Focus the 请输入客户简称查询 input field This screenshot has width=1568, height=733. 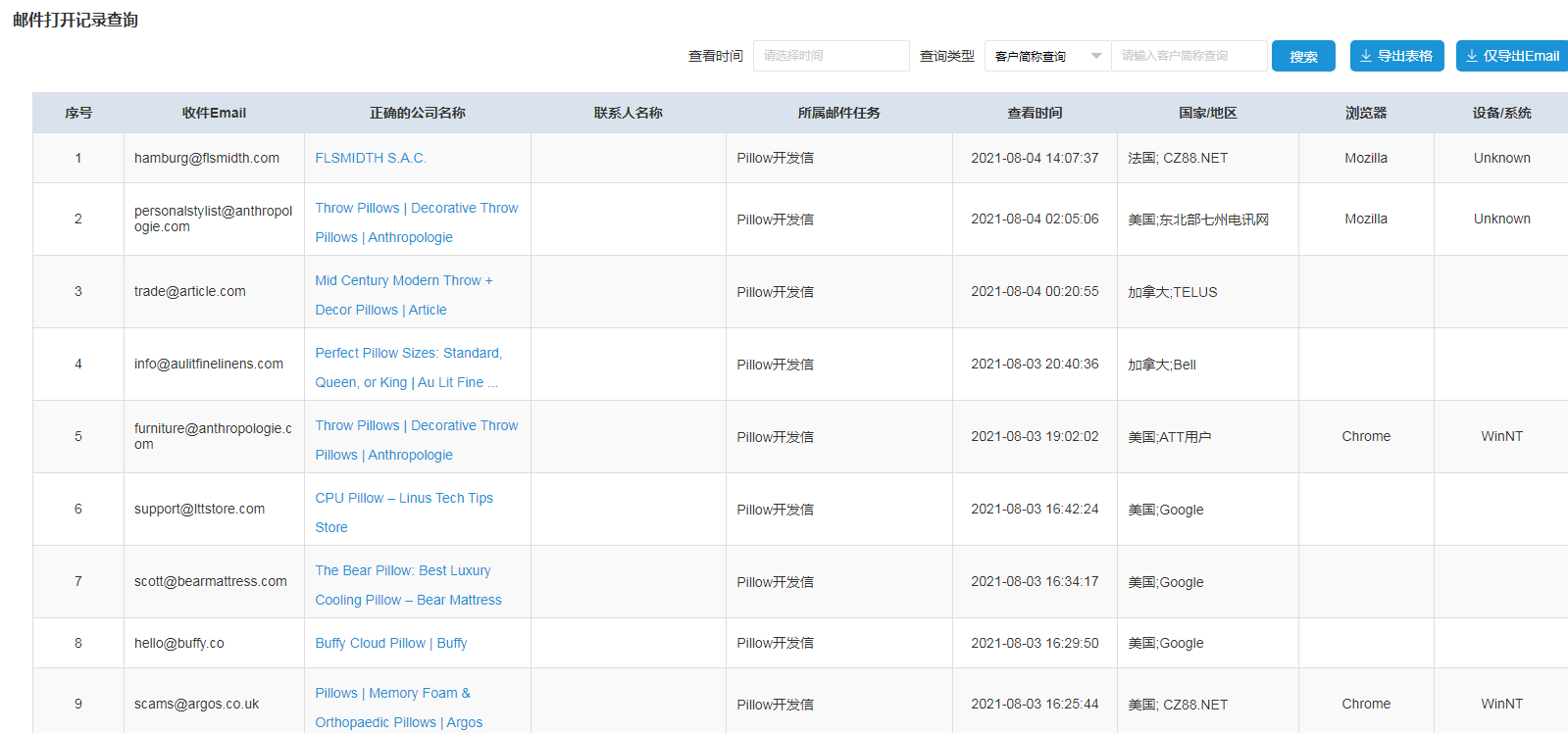pos(1189,56)
